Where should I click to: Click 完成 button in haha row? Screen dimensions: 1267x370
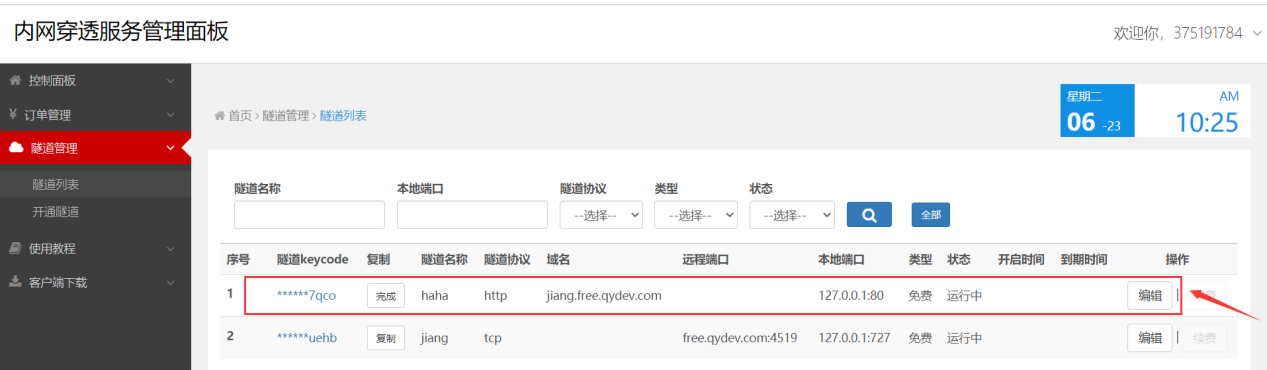pos(386,296)
